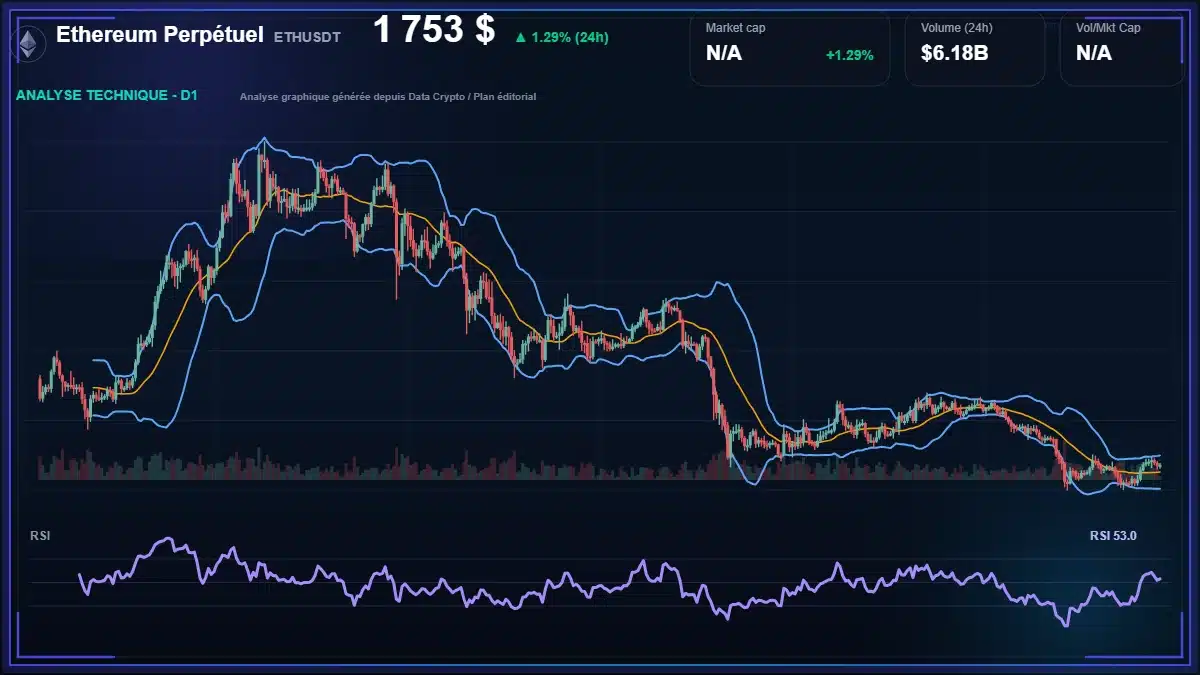
Task: Click the ANALYSE TECHNIQUE - D1 heading
Action: click(106, 96)
